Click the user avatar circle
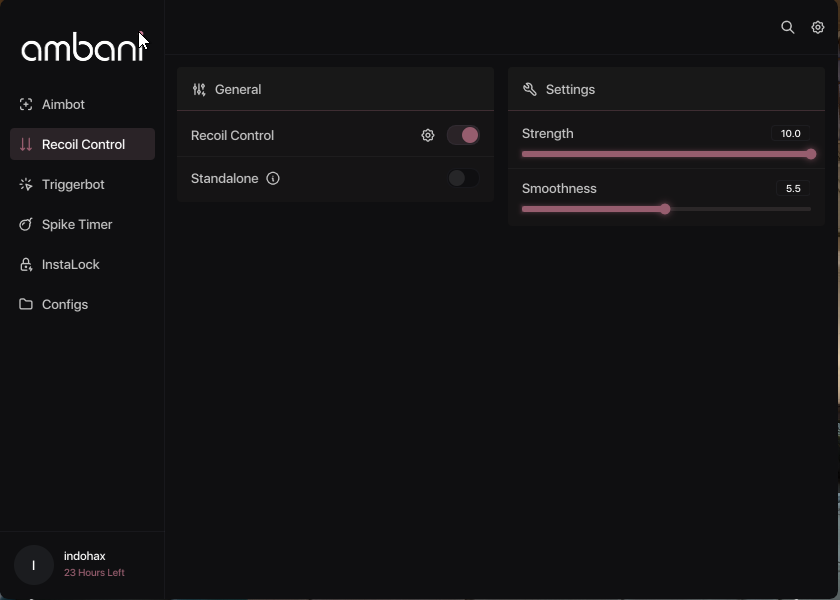Screen dimensions: 840x600 (x=34, y=565)
